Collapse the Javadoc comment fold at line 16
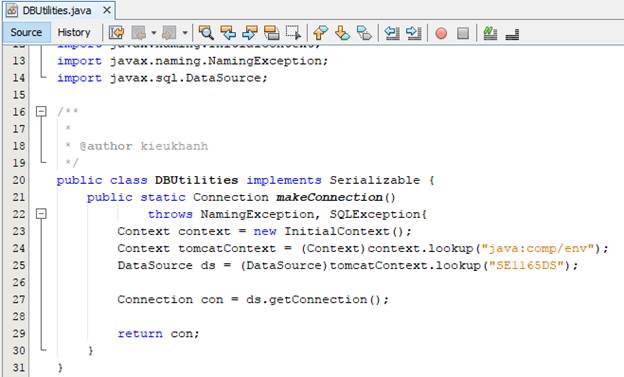This screenshot has width=624, height=377. [41, 111]
